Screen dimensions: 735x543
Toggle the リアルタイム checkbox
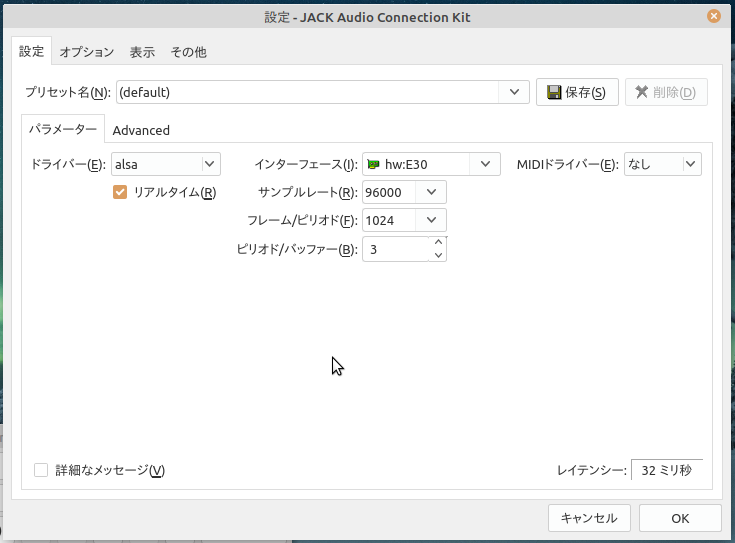point(120,192)
